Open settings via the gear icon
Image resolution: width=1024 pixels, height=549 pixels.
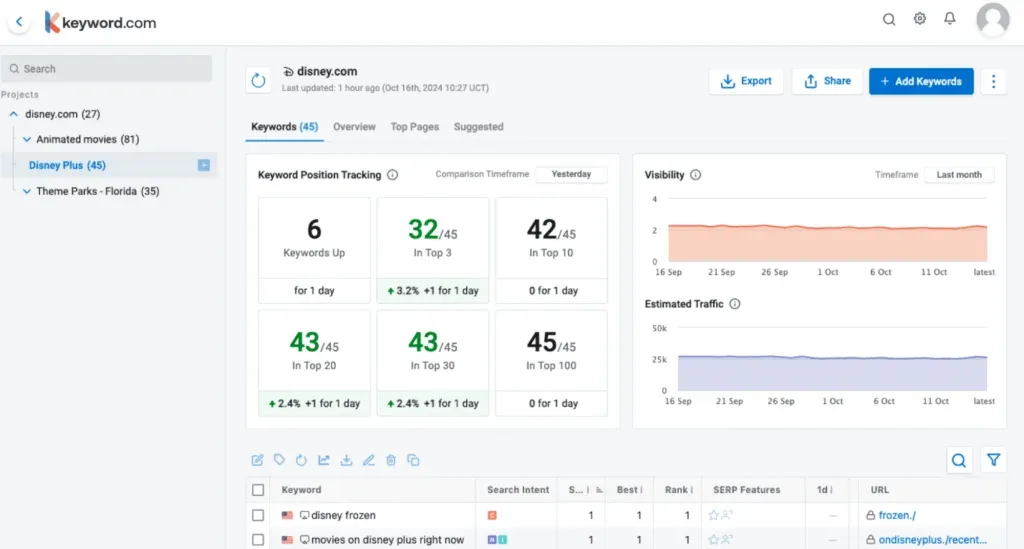click(920, 19)
